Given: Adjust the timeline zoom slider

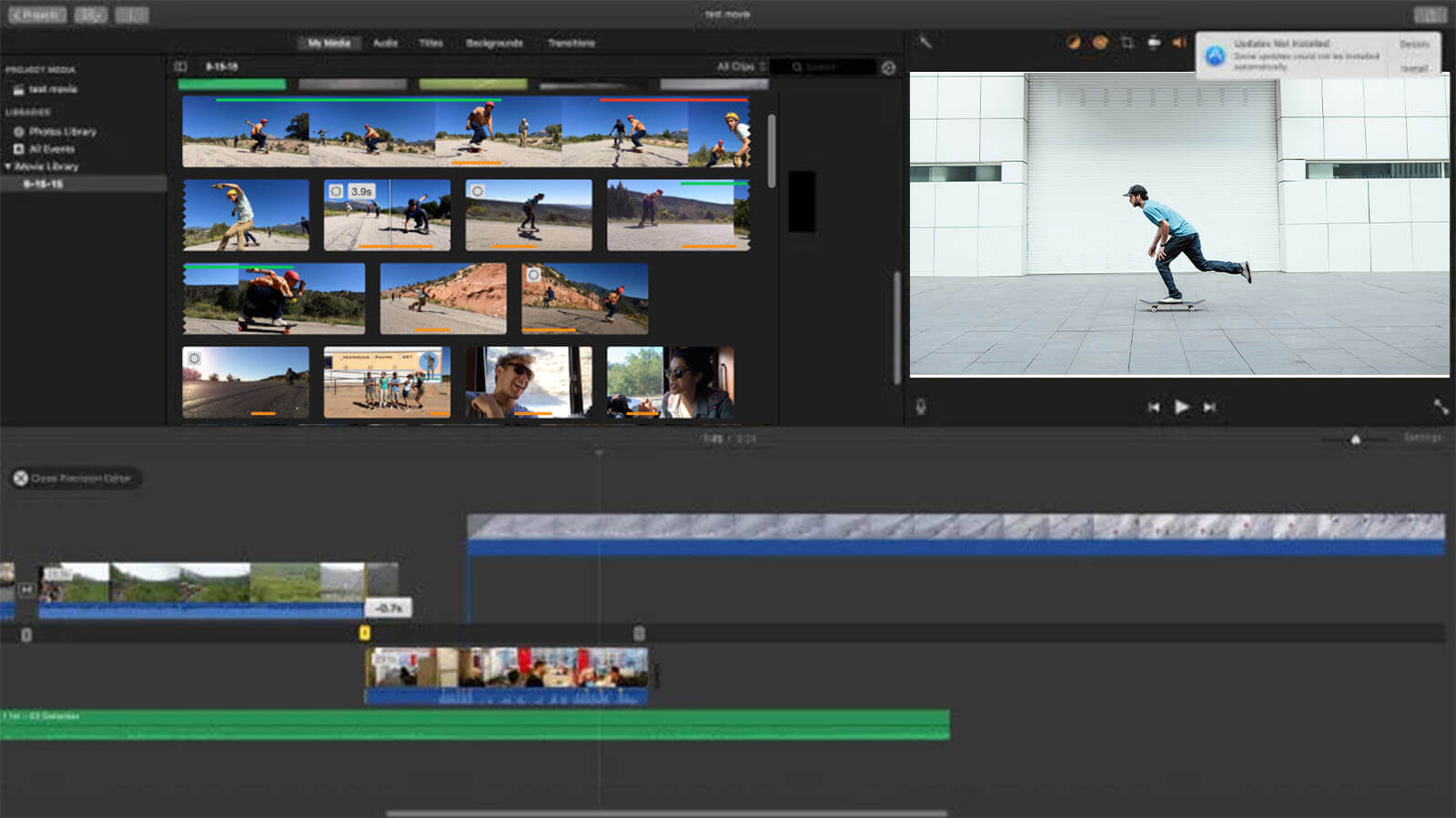Looking at the screenshot, I should click(1355, 439).
